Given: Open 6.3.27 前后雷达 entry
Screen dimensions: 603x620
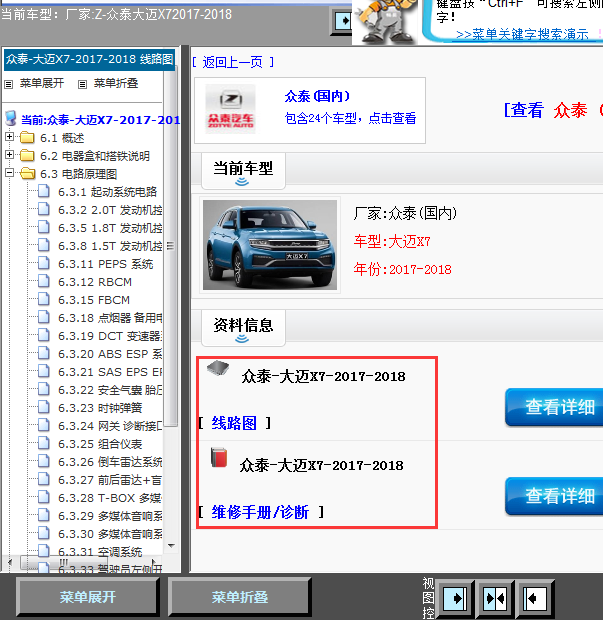Looking at the screenshot, I should (110, 480).
